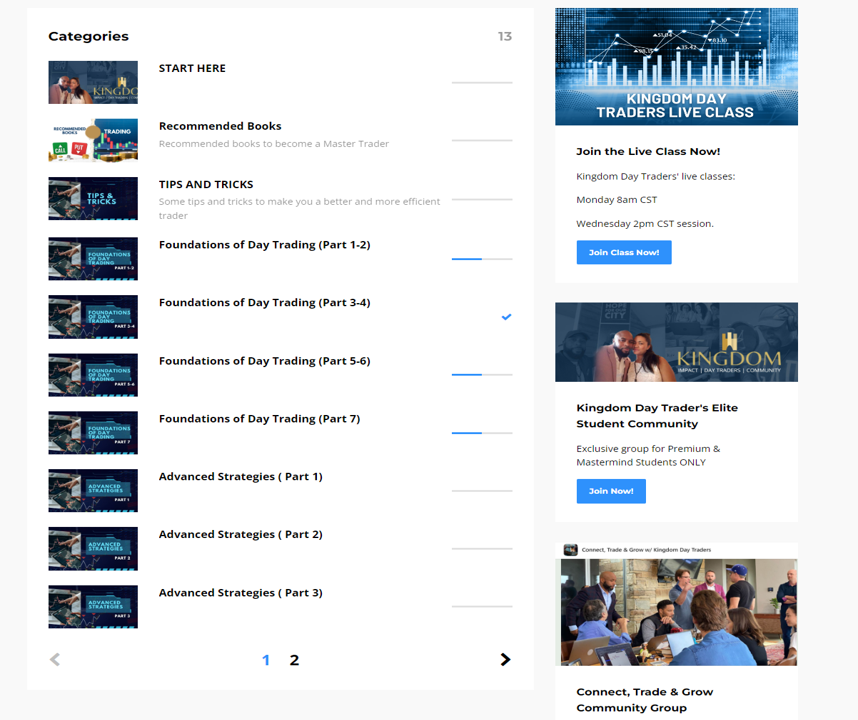This screenshot has height=720, width=858.
Task: Click the next page arrow icon
Action: 505,660
